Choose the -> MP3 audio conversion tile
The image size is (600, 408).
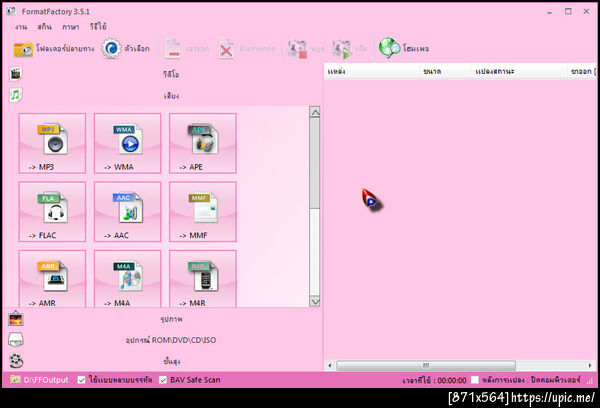pyautogui.click(x=52, y=143)
